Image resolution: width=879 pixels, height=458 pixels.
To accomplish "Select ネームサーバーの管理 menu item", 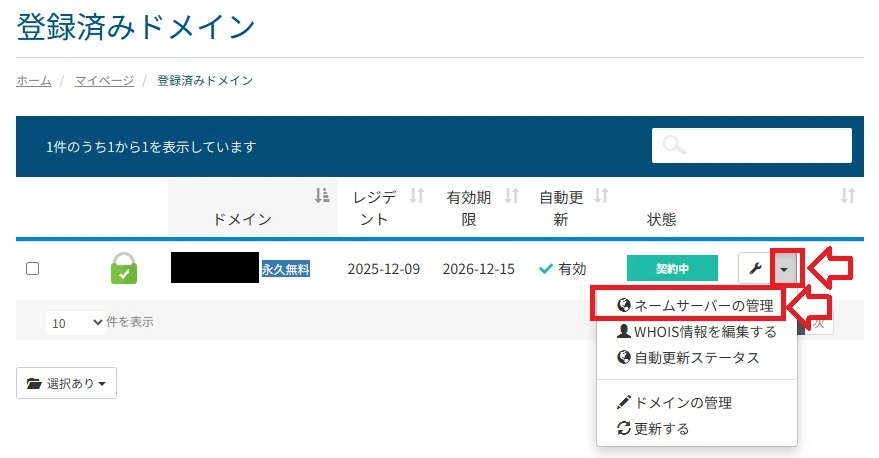I will (695, 306).
